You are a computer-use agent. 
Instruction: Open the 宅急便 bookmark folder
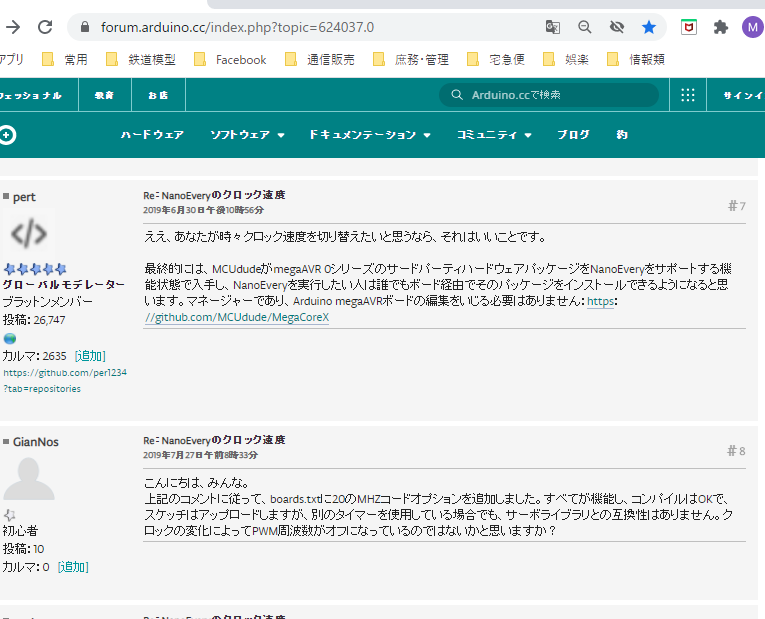pos(496,60)
